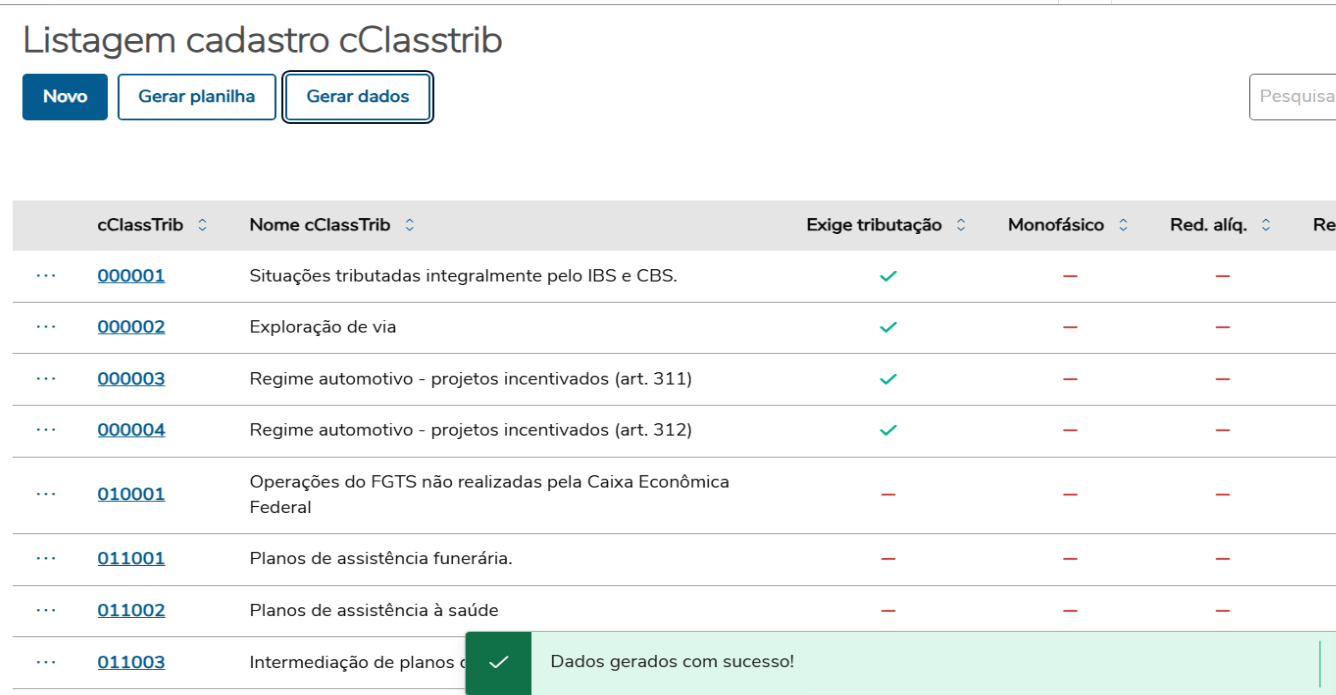Sort by Monofásico column
This screenshot has width=1336, height=695.
[x=1123, y=226]
